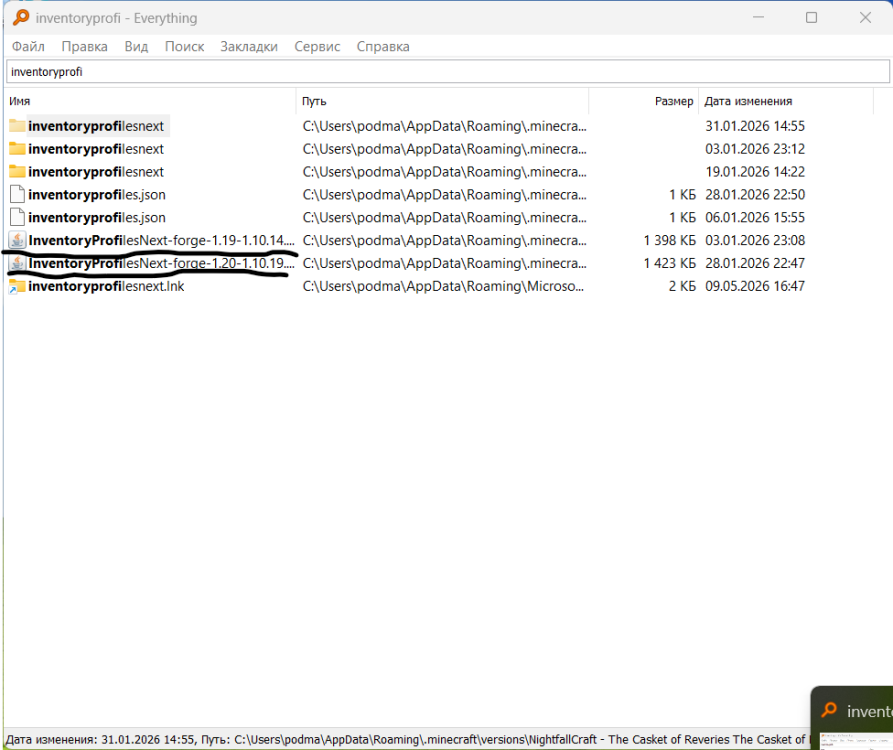Select InventoryProfilesNext-forge-1.19-1.10.14 file name
The height and width of the screenshot is (750, 893).
(x=161, y=240)
